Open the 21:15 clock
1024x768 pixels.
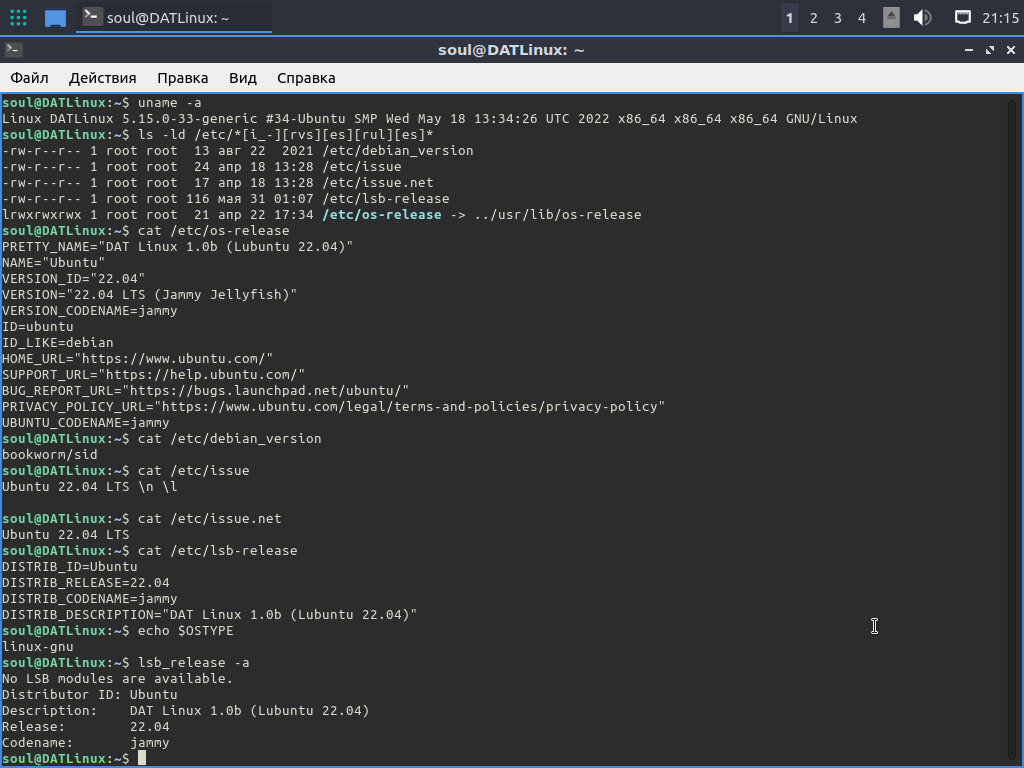pyautogui.click(x=1000, y=18)
